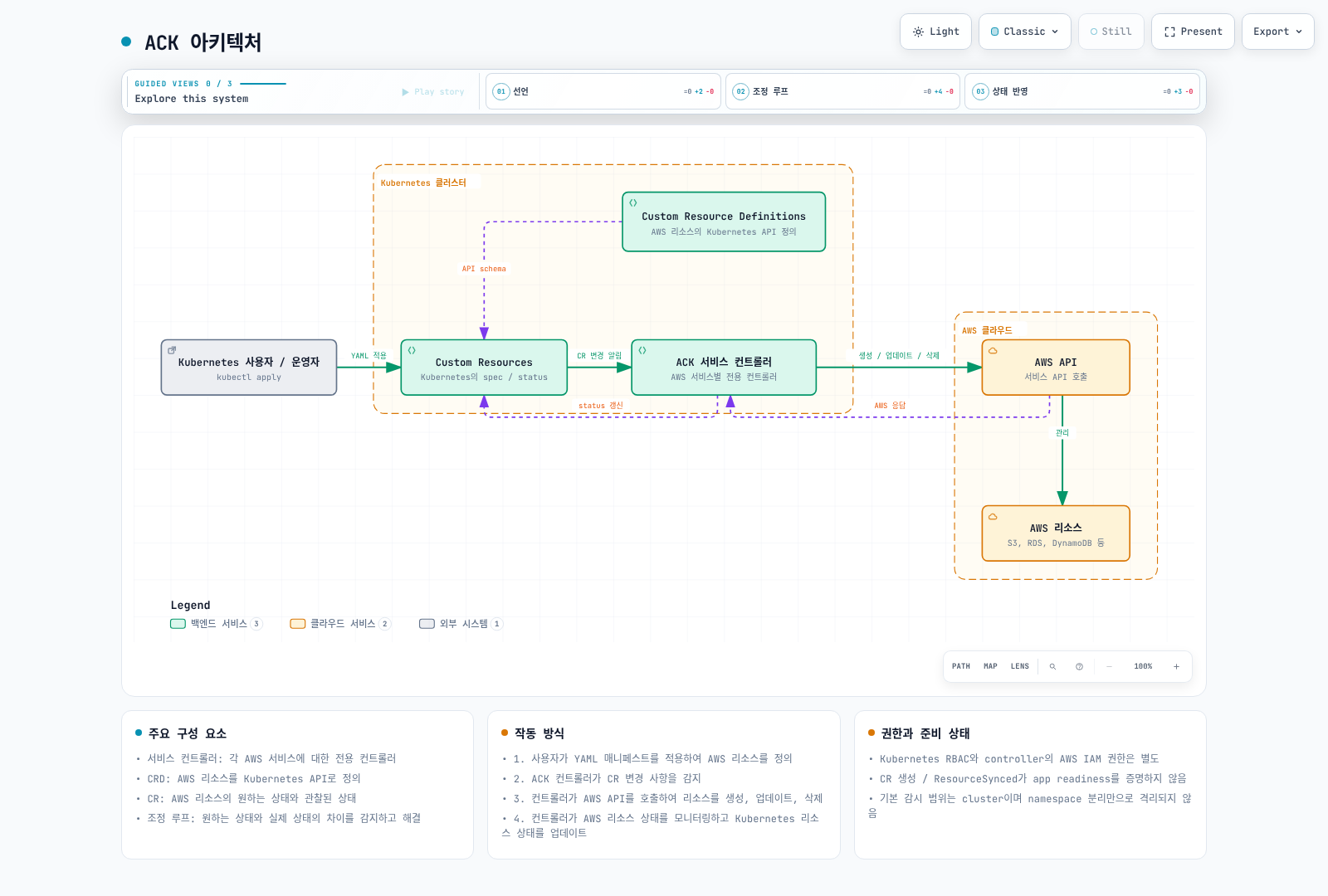Zoom in with the plus icon
Image resolution: width=1328 pixels, height=896 pixels.
(x=1176, y=666)
